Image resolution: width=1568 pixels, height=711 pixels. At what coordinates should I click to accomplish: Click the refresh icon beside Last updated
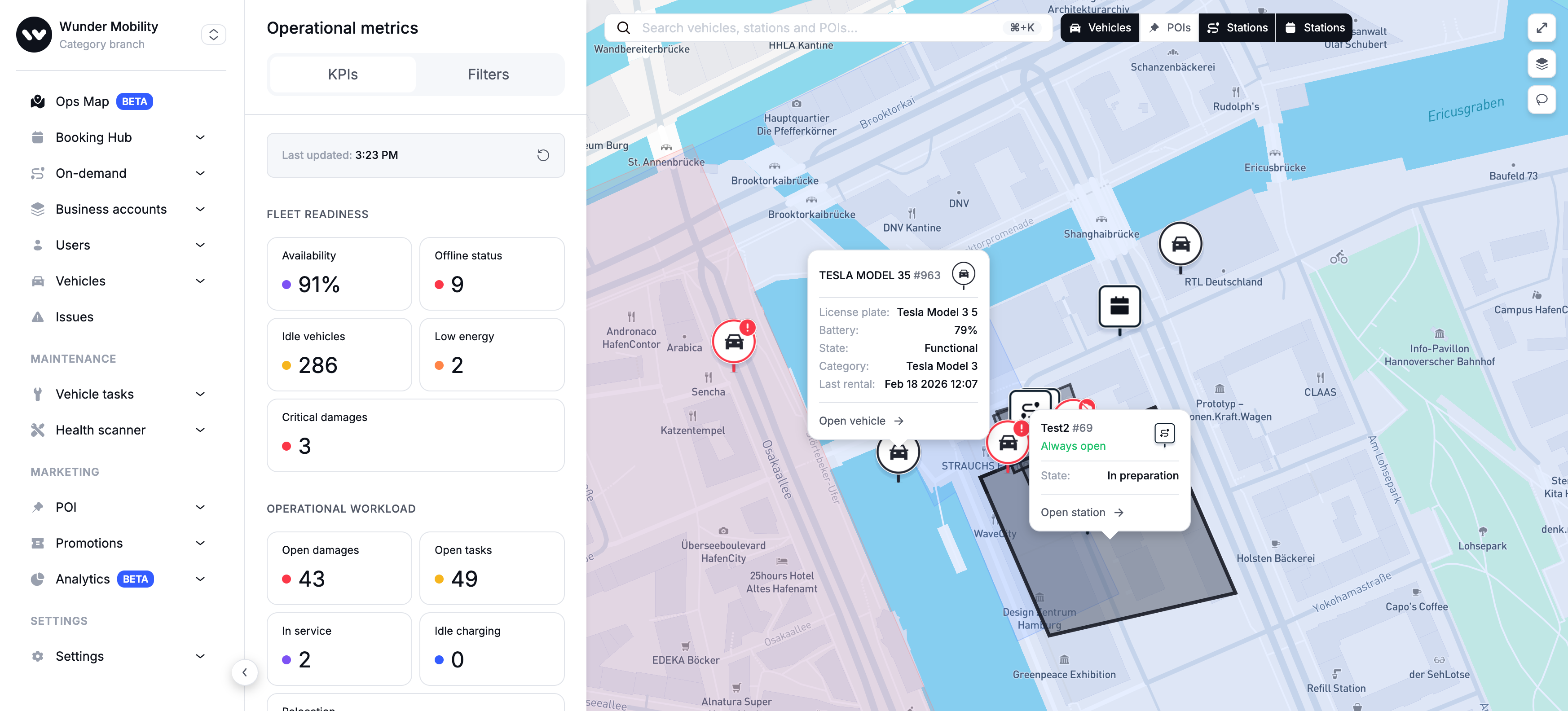point(543,155)
